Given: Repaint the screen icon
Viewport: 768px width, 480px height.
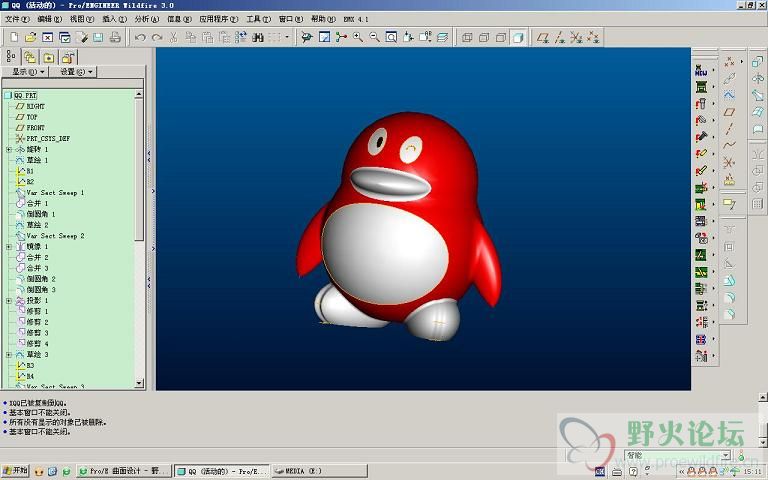Looking at the screenshot, I should [x=324, y=37].
